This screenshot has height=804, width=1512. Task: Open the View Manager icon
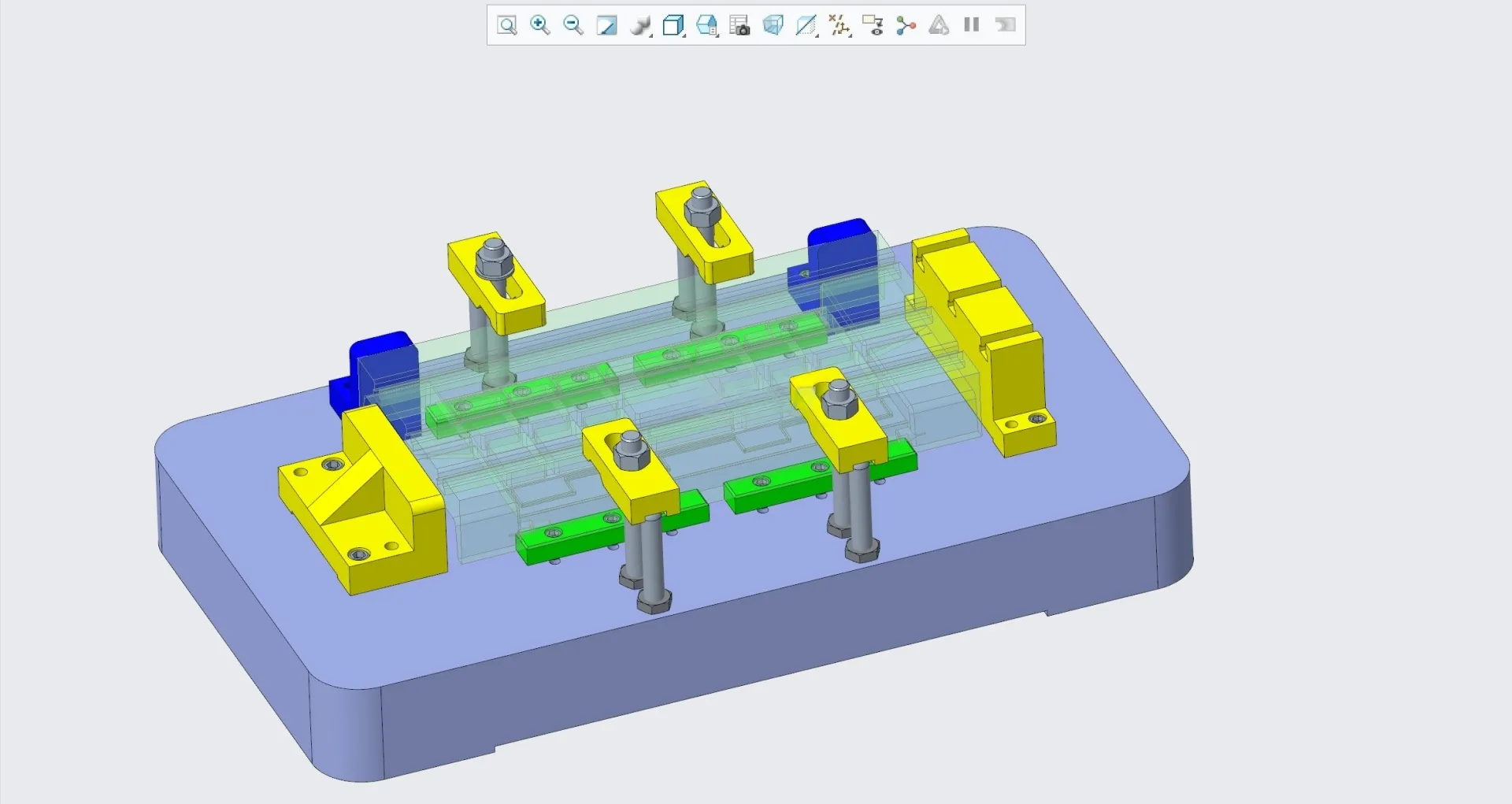707,25
